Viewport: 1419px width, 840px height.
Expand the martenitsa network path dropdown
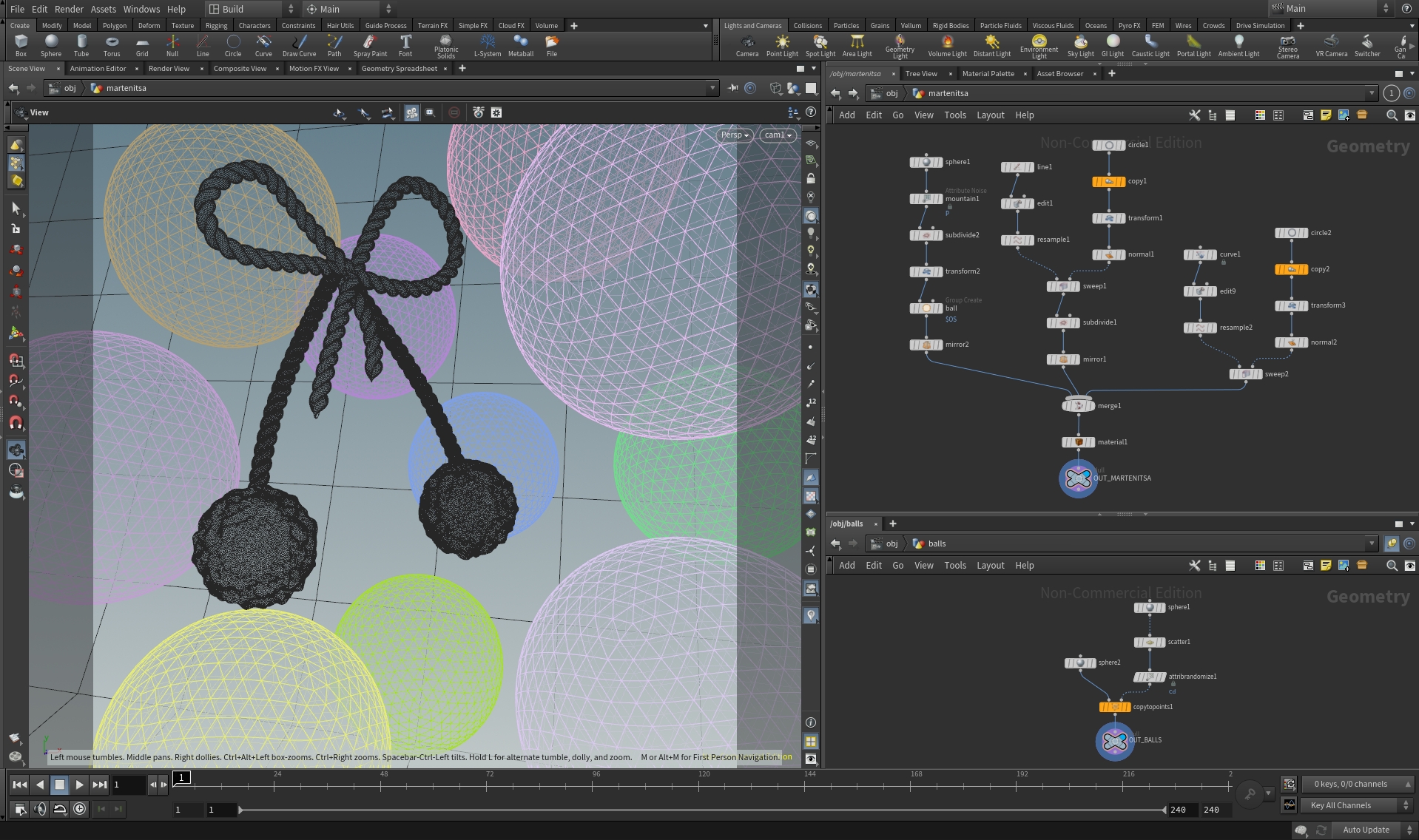click(x=1372, y=93)
